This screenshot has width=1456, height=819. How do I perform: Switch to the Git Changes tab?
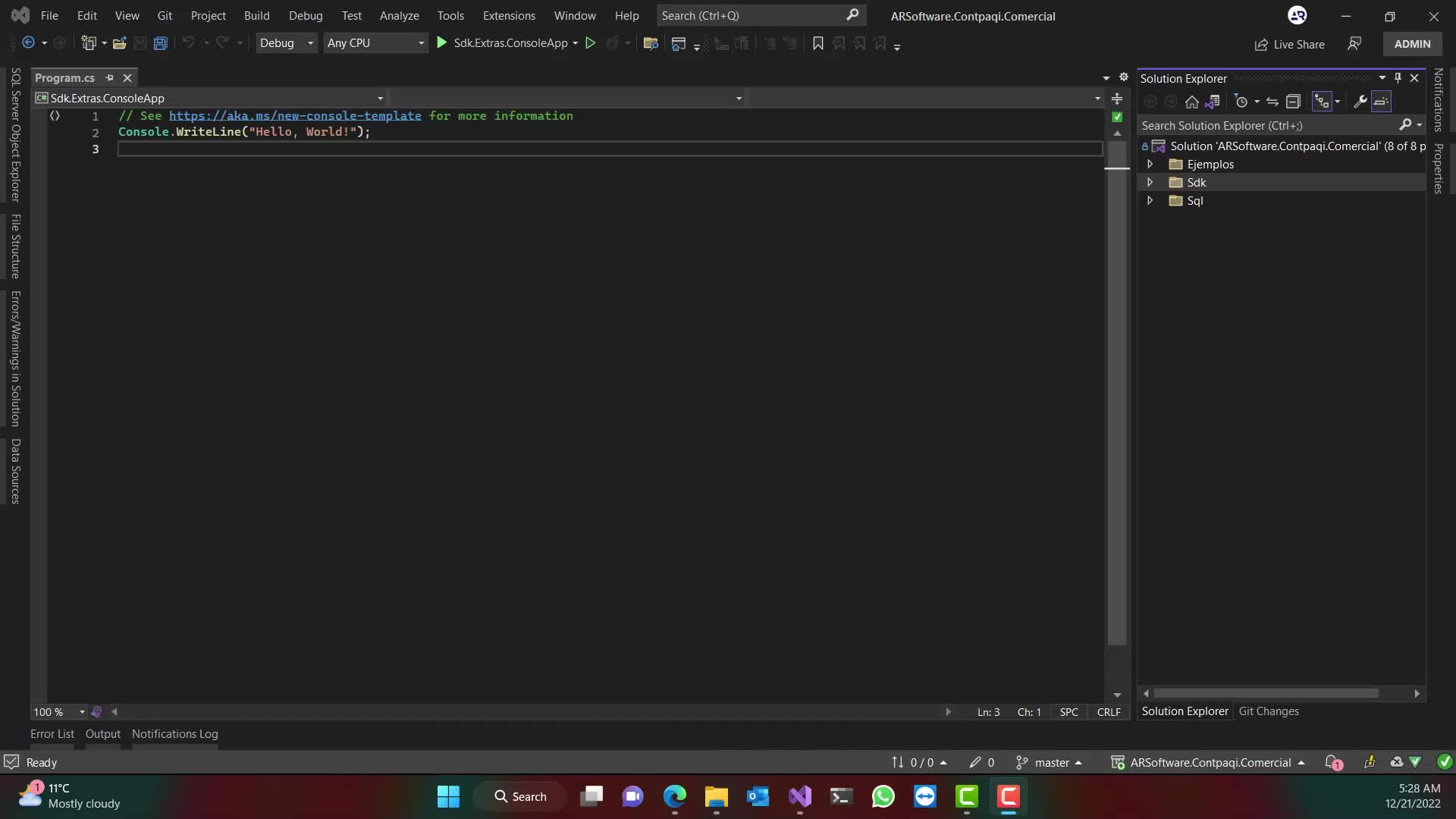(1268, 711)
